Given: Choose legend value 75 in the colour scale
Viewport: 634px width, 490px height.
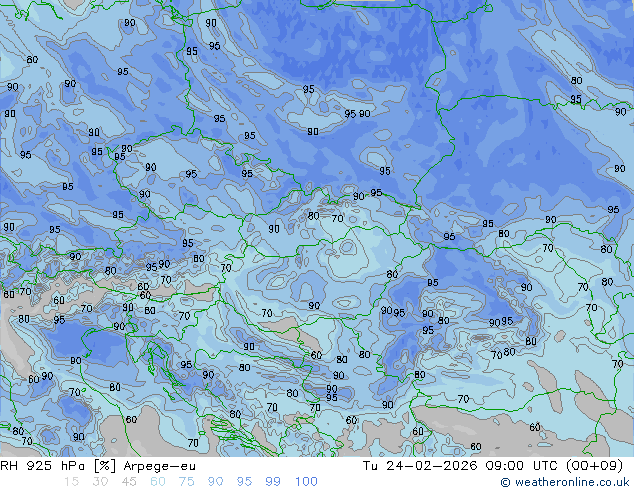Looking at the screenshot, I should click(186, 482).
